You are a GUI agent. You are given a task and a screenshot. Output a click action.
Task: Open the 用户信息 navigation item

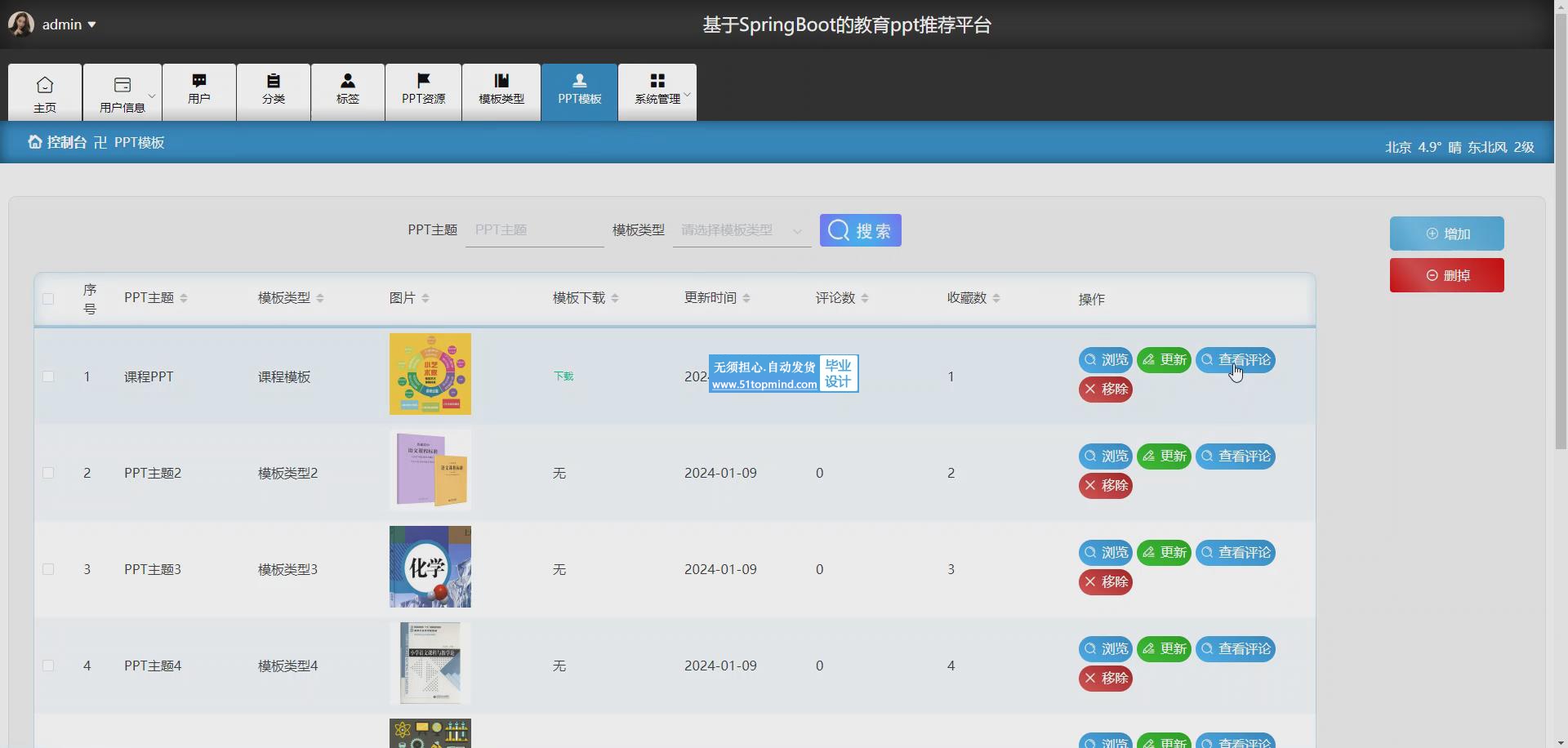pos(122,92)
